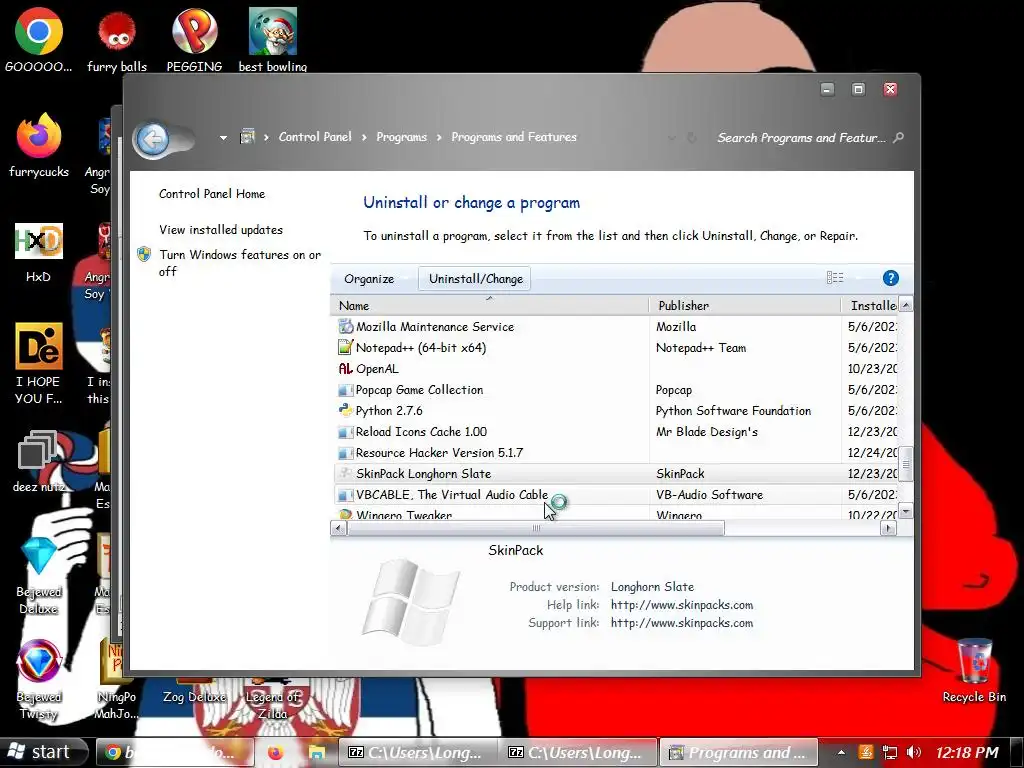Image resolution: width=1024 pixels, height=768 pixels.
Task: Click the 12:18 PM taskbar clock
Action: pos(967,752)
